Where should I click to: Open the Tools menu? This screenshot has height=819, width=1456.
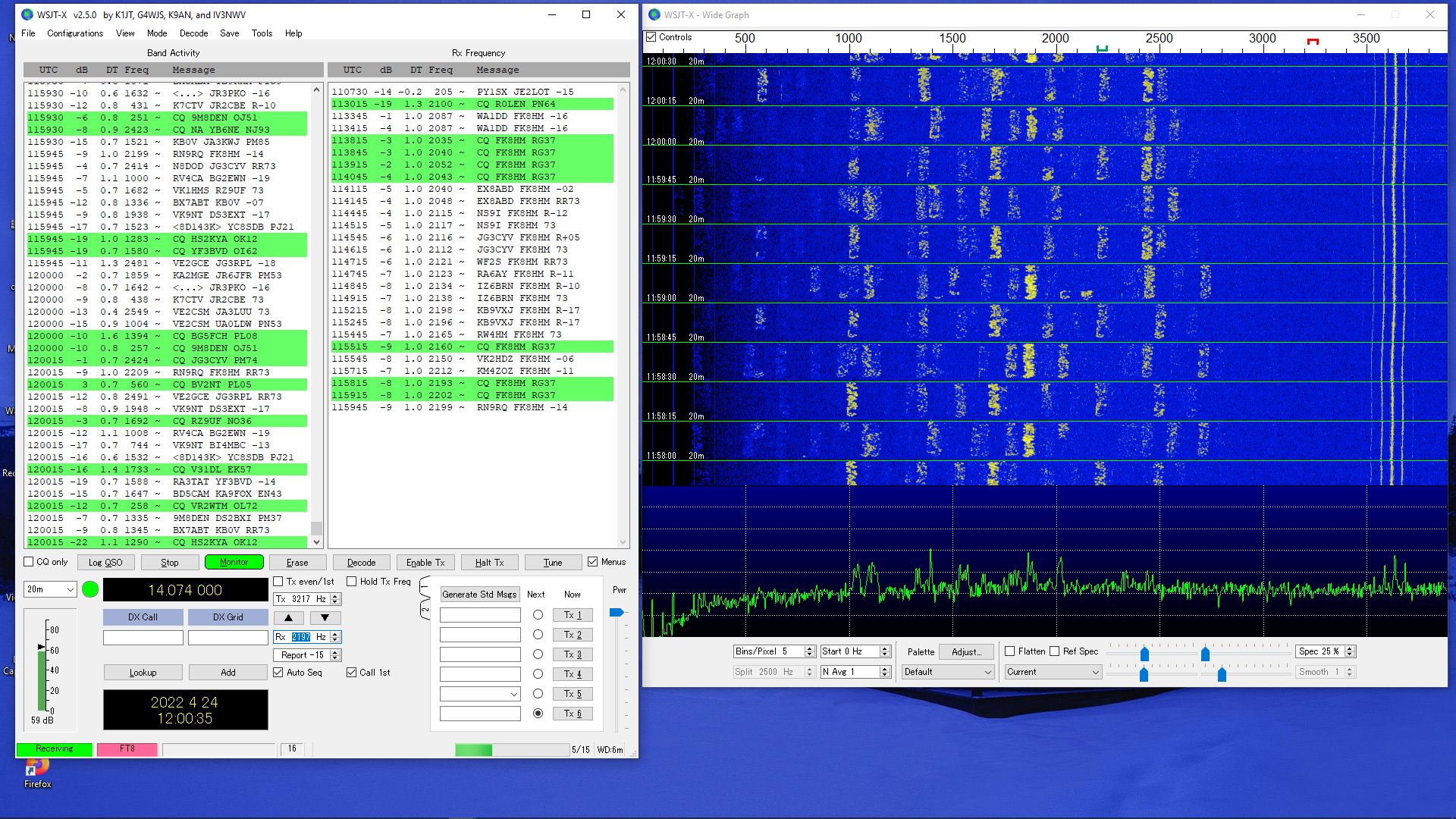262,33
